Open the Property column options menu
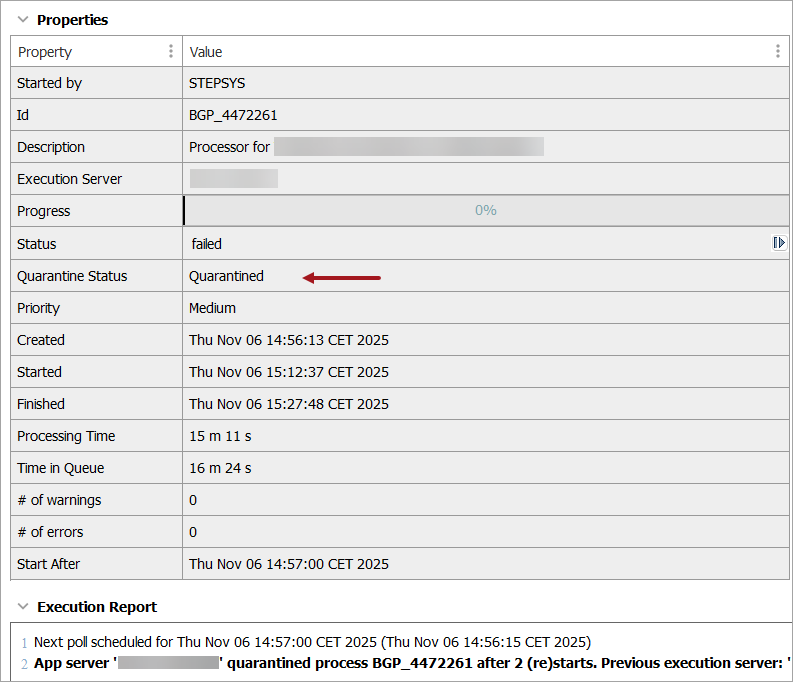793x682 pixels. click(x=171, y=52)
